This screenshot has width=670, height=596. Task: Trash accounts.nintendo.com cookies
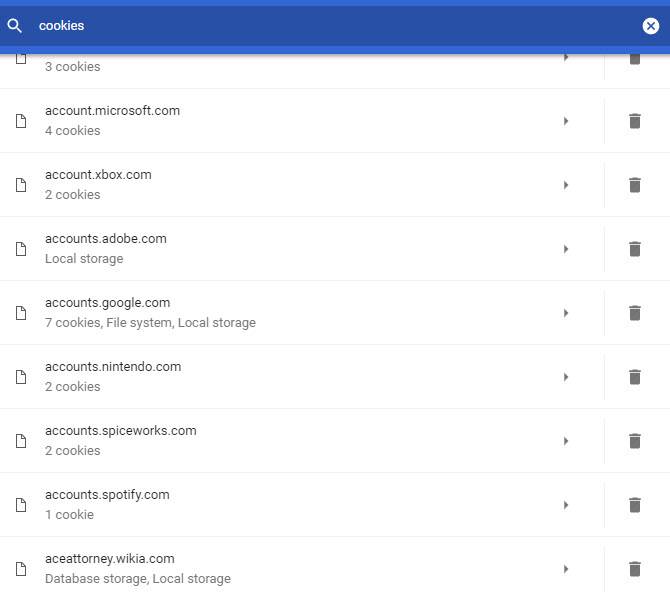pyautogui.click(x=635, y=377)
